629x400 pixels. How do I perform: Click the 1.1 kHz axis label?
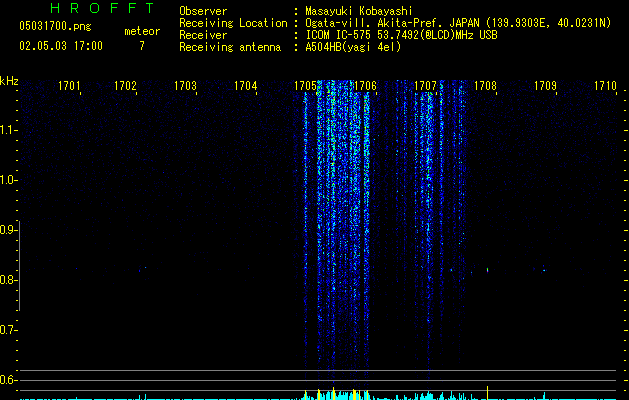click(8, 130)
